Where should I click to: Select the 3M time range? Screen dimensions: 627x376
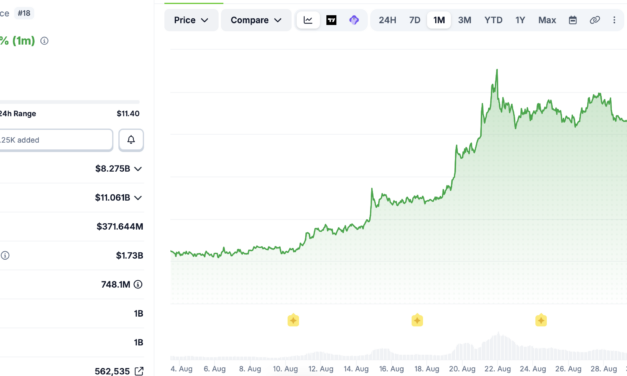tap(464, 20)
